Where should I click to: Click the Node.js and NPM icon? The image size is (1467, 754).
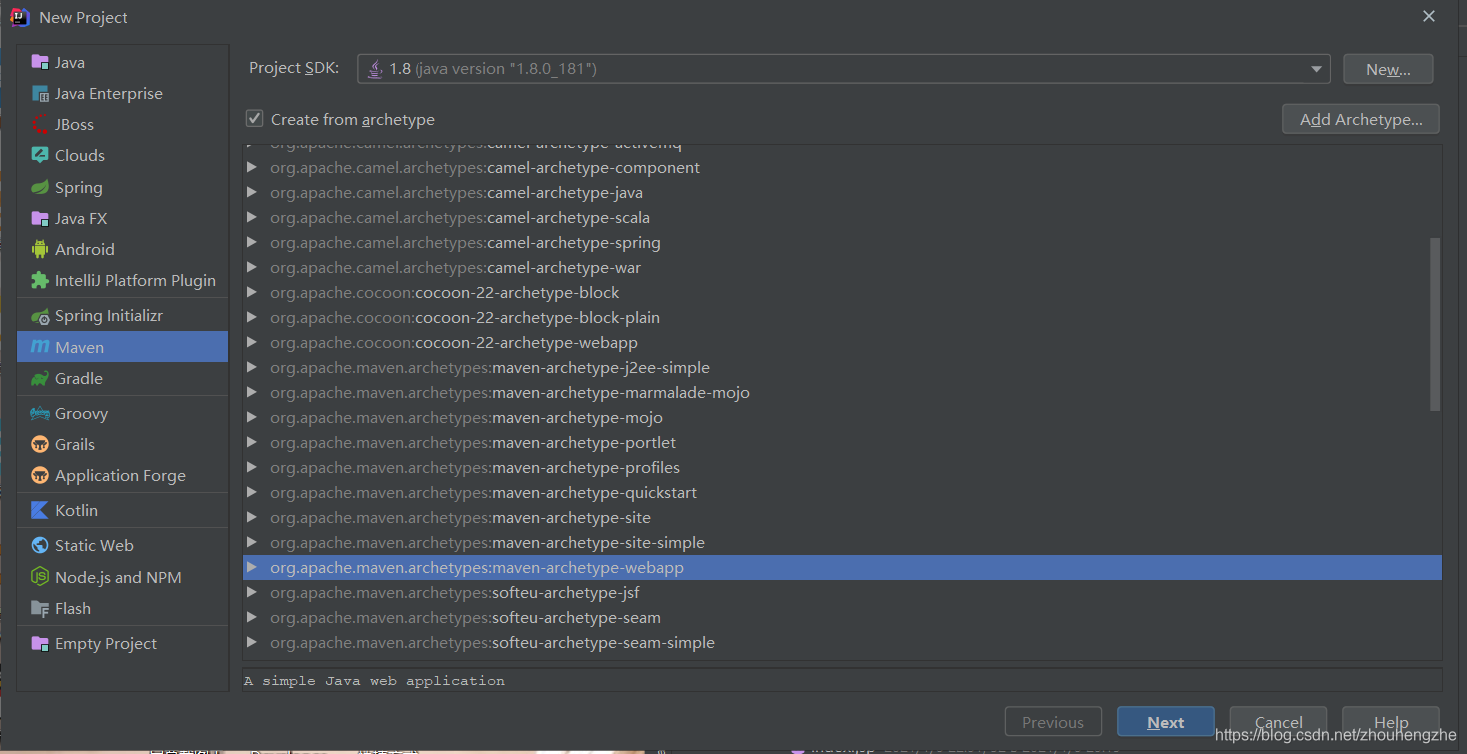[x=40, y=577]
